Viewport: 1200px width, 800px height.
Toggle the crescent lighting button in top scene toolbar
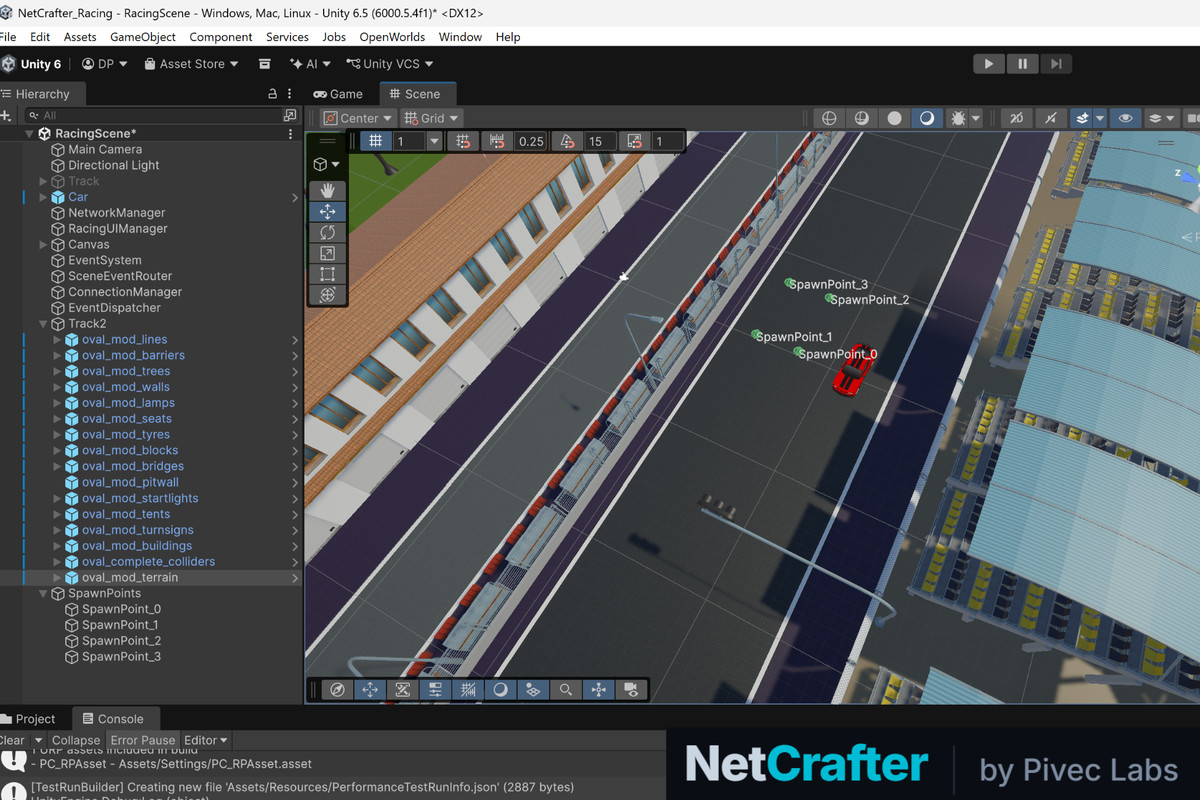[927, 118]
